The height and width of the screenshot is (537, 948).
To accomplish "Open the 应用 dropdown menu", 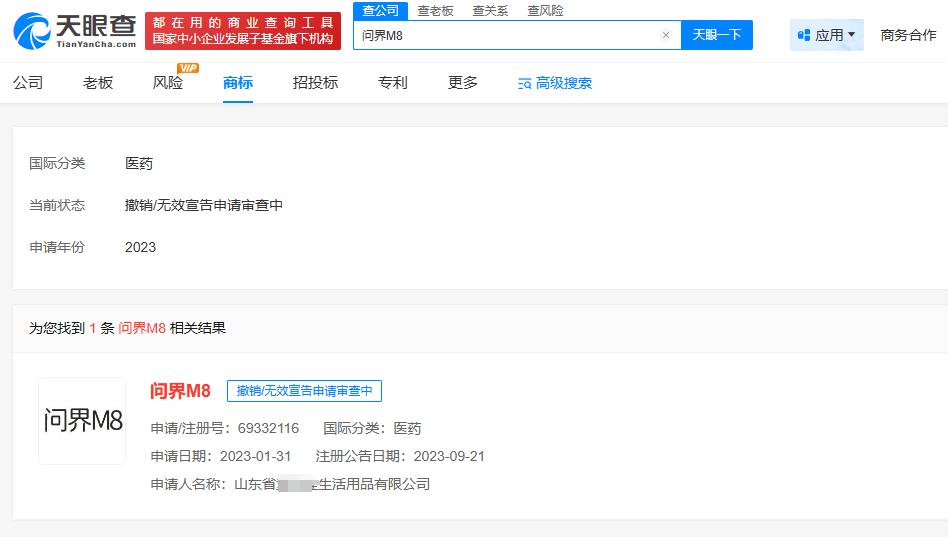I will pos(826,35).
